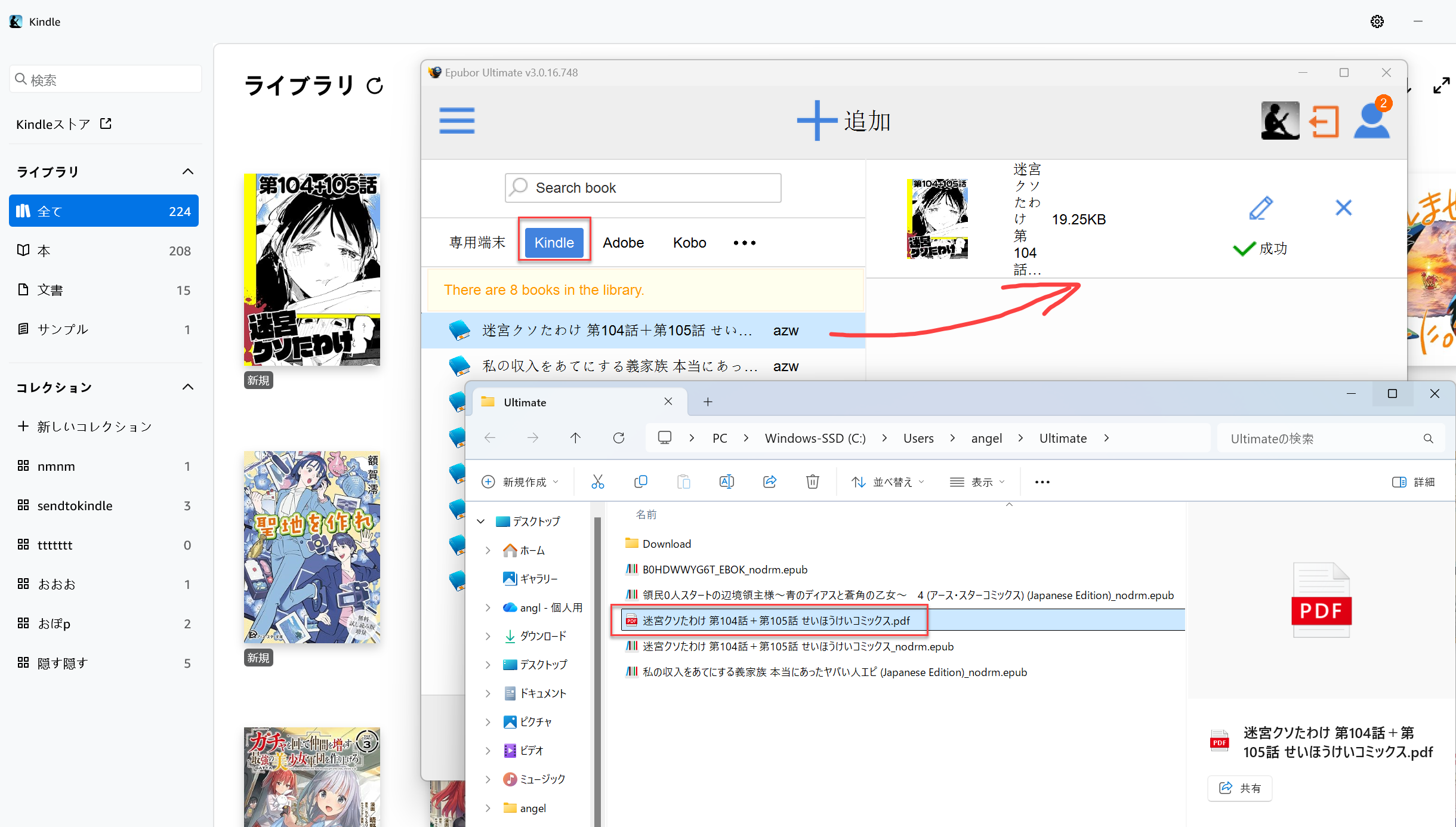
Task: Toggle Kindle fullscreen expand arrows icon
Action: (x=1441, y=86)
